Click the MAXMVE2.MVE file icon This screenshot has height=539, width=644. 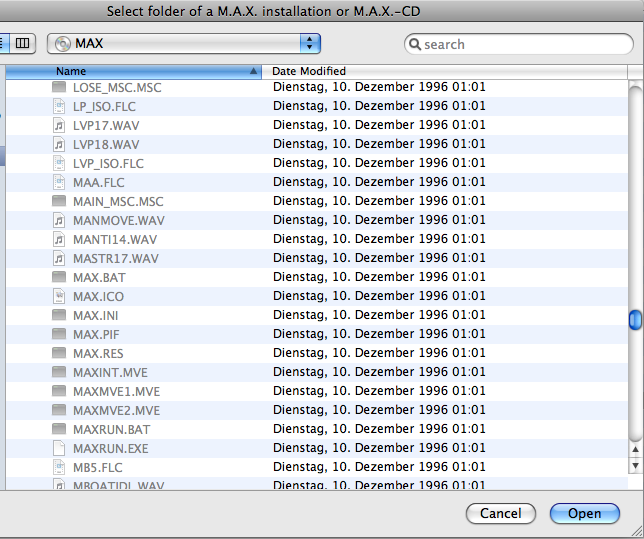click(59, 410)
